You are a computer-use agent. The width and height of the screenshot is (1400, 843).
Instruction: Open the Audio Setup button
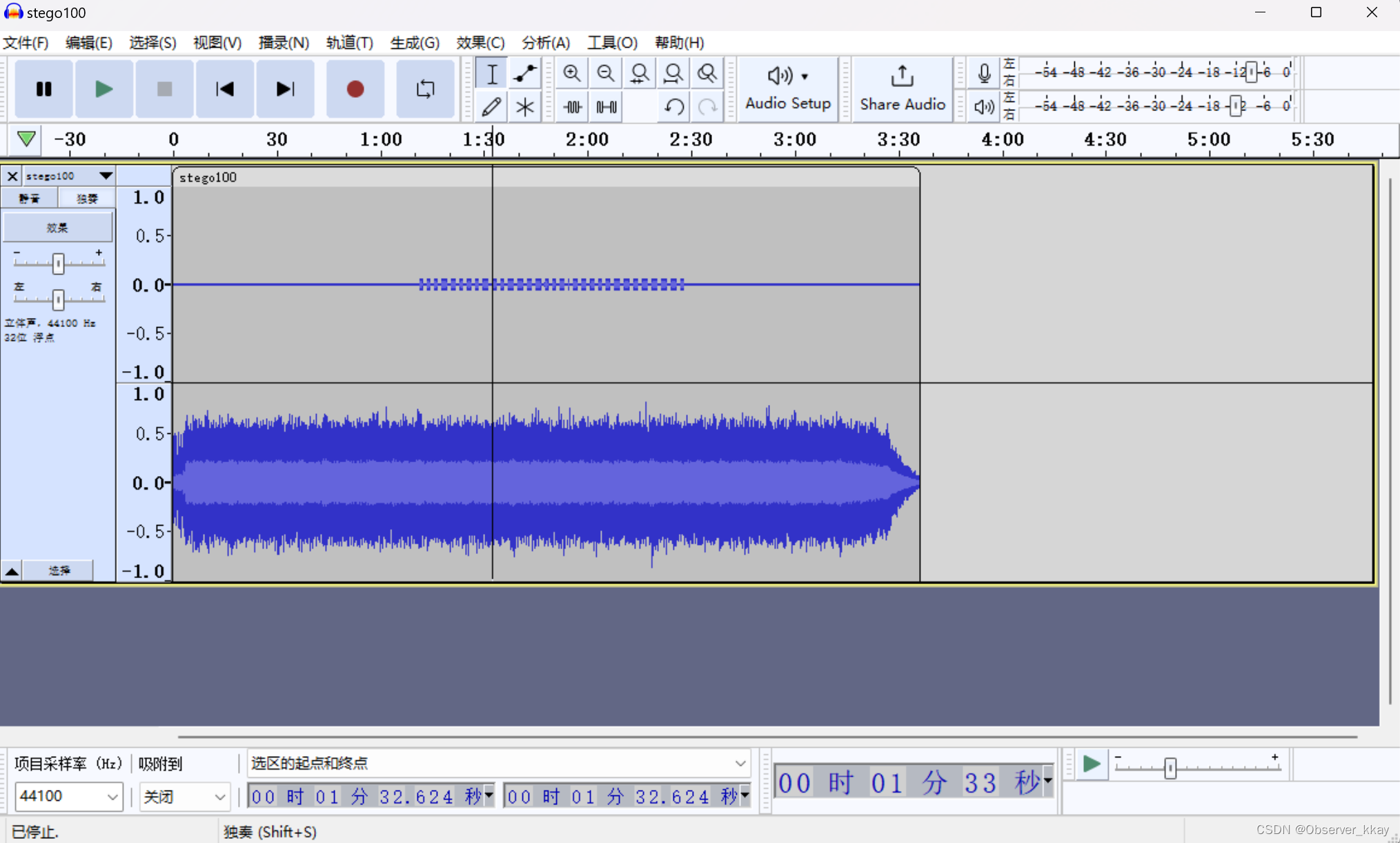click(788, 89)
